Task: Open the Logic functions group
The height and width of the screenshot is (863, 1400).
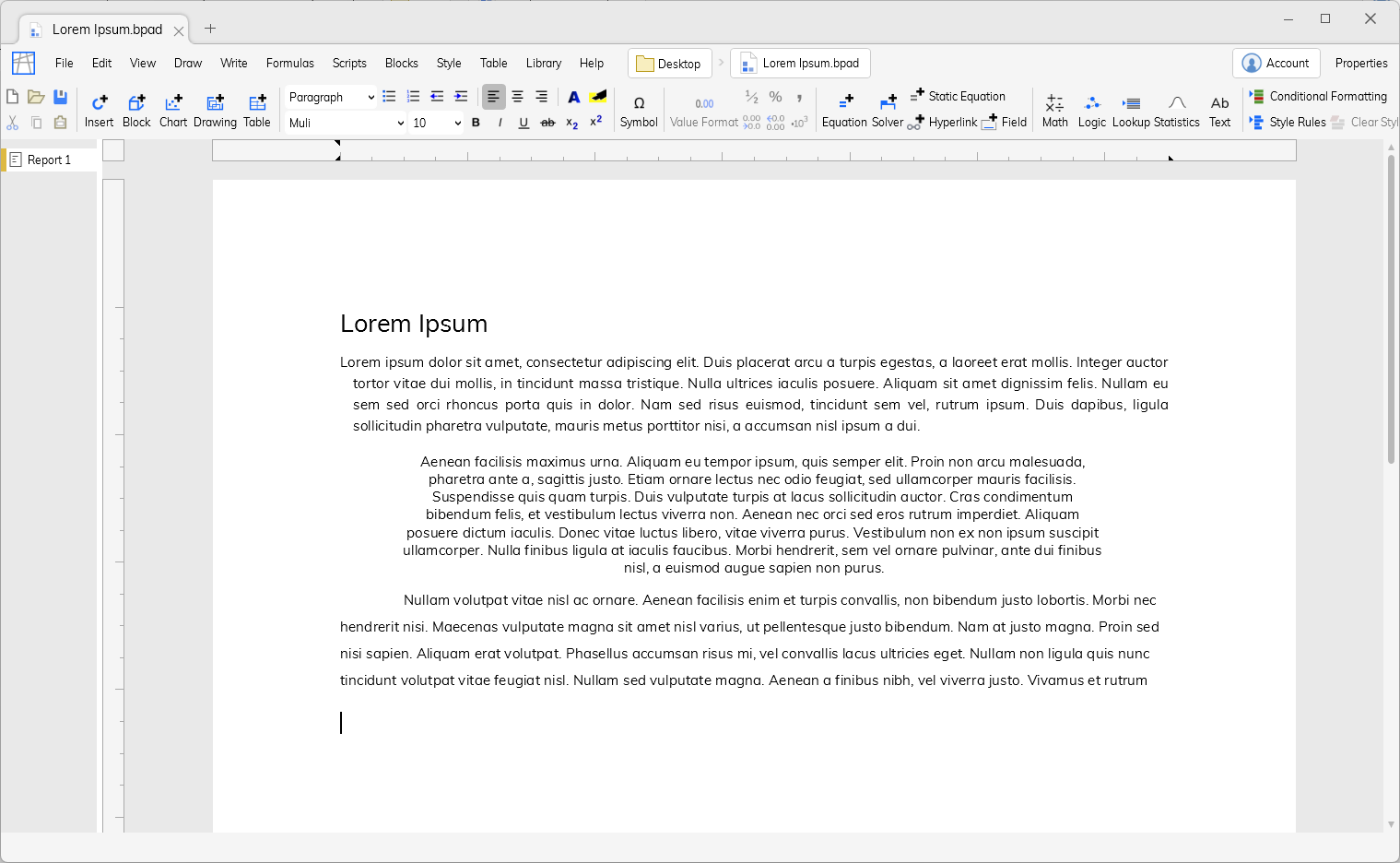Action: pyautogui.click(x=1092, y=111)
